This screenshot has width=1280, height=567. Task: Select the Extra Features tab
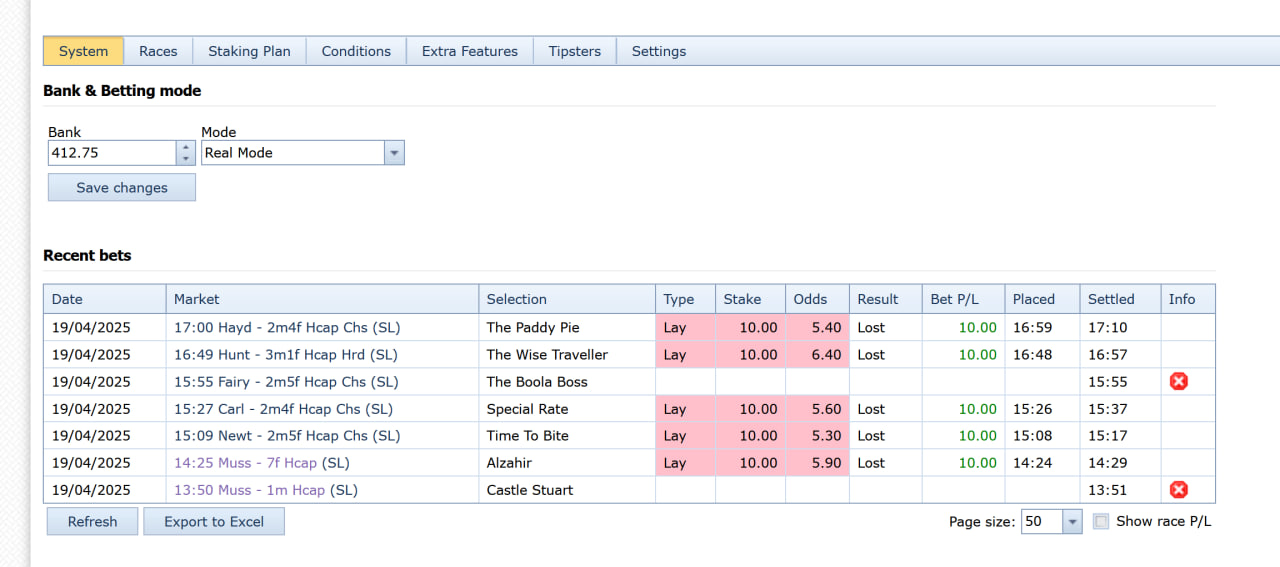(470, 51)
